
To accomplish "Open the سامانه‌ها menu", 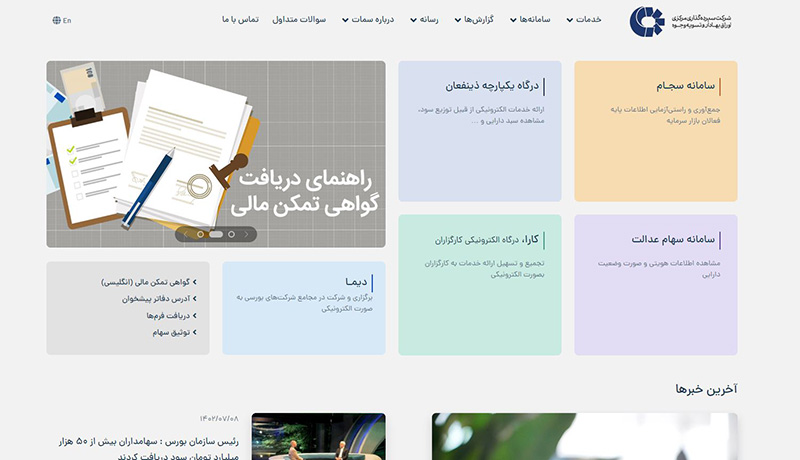I will 535,19.
